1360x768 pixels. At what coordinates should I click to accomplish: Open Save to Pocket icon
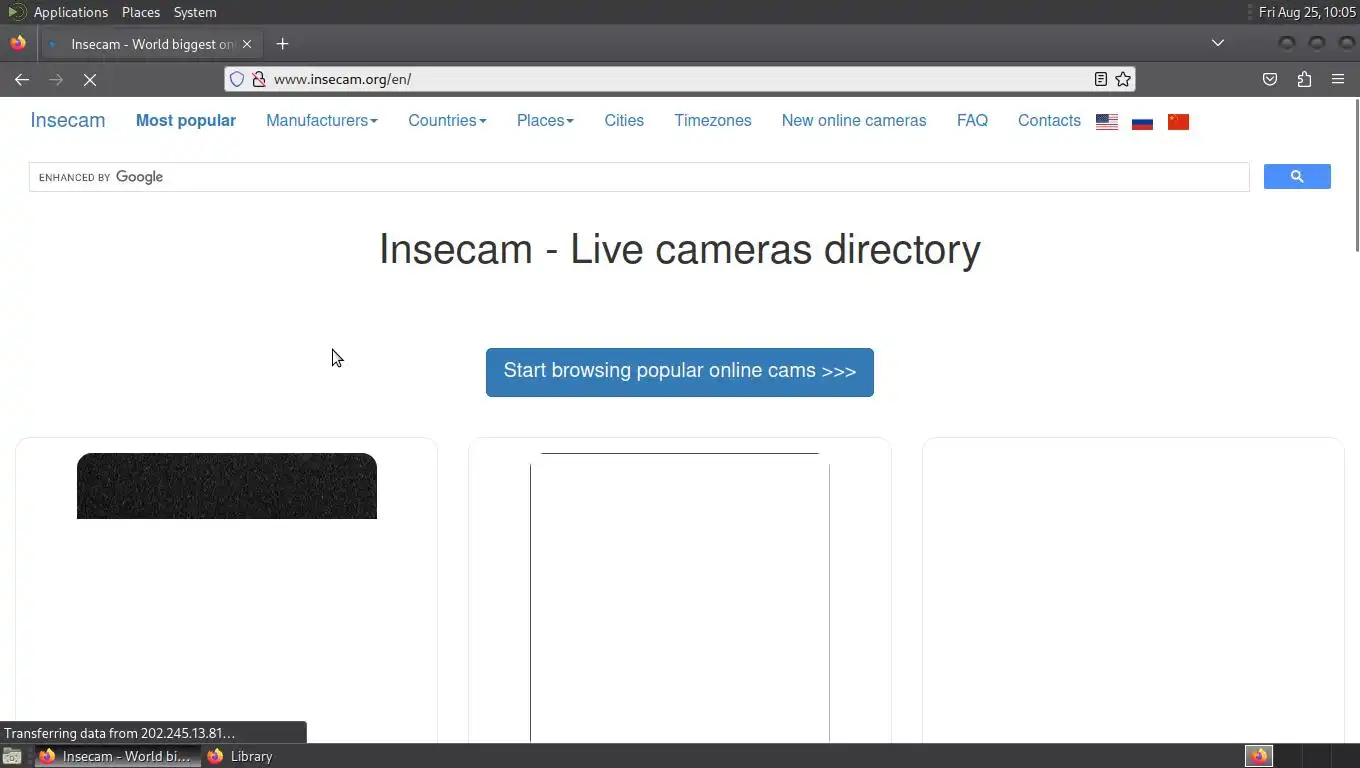(x=1270, y=79)
